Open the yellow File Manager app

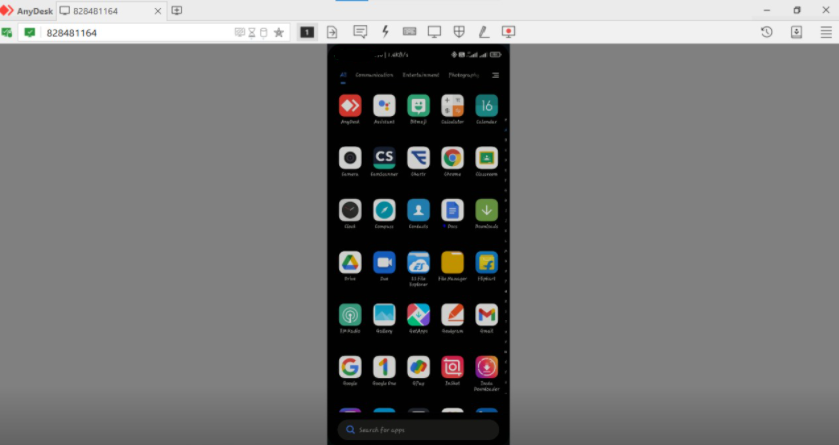tap(452, 263)
